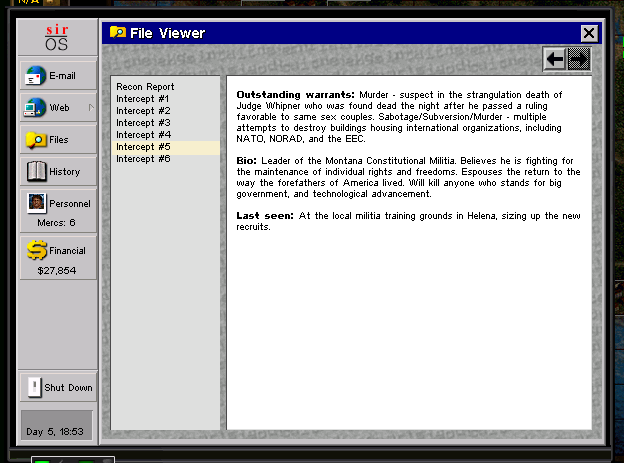Click the Outstanding warrants heading
This screenshot has height=463, width=624.
coord(295,95)
